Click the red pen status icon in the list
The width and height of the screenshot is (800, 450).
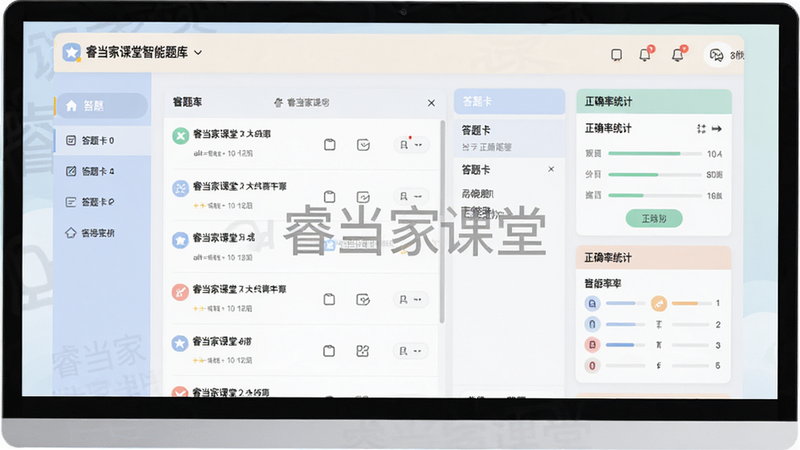tap(180, 292)
